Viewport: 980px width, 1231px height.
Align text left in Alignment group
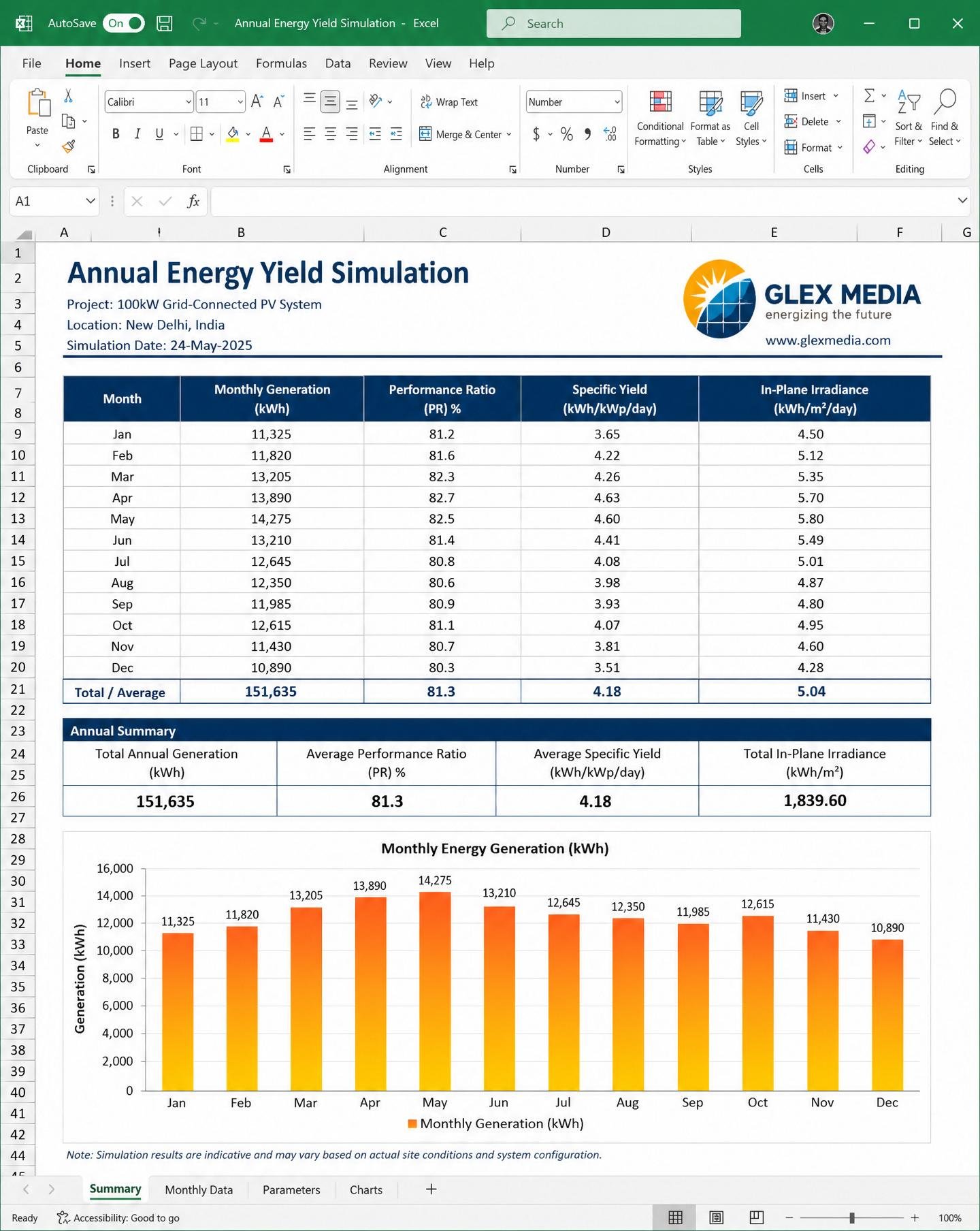(x=309, y=134)
